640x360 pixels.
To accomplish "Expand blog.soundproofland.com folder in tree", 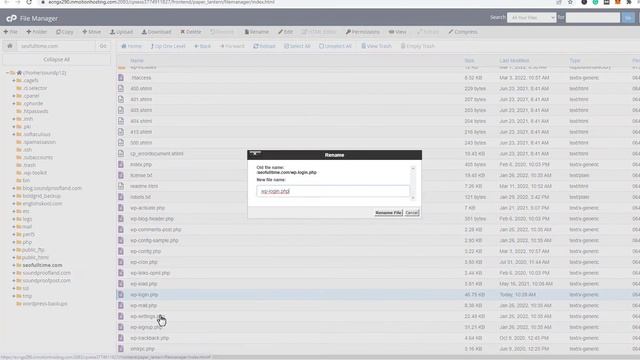I will (x=13, y=188).
